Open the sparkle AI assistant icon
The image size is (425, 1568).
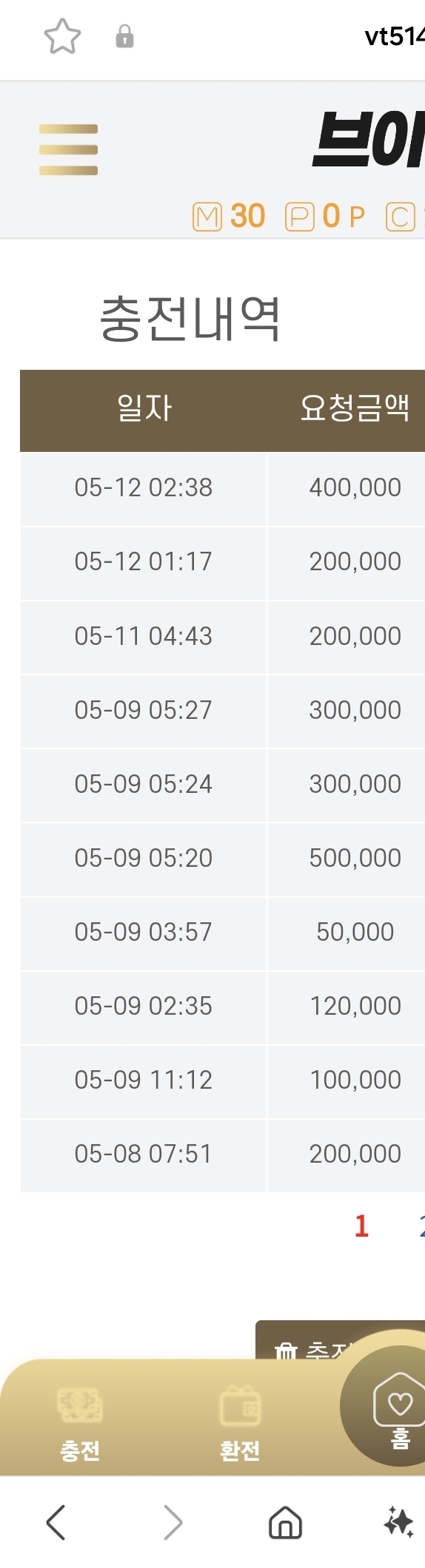(x=399, y=1522)
